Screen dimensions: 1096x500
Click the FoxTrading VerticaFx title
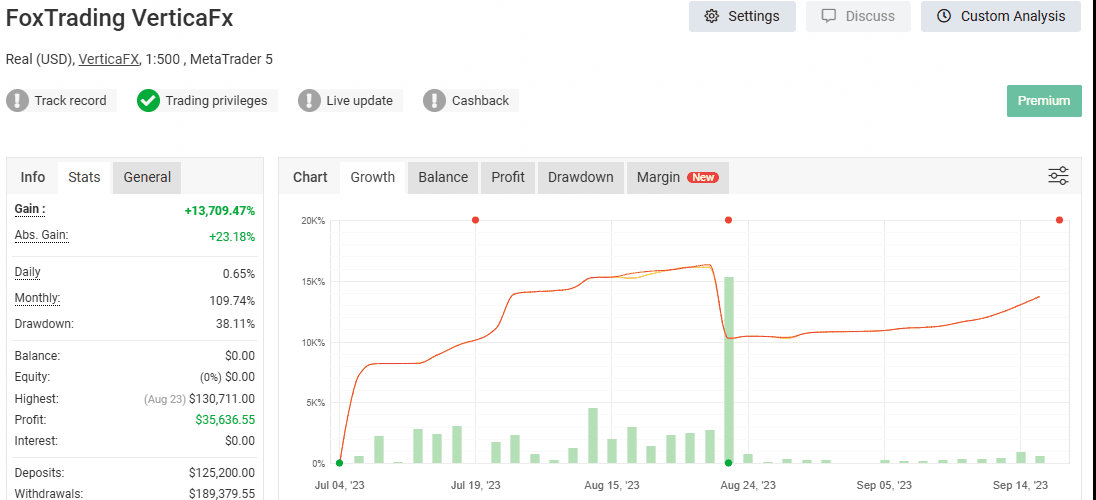click(120, 19)
